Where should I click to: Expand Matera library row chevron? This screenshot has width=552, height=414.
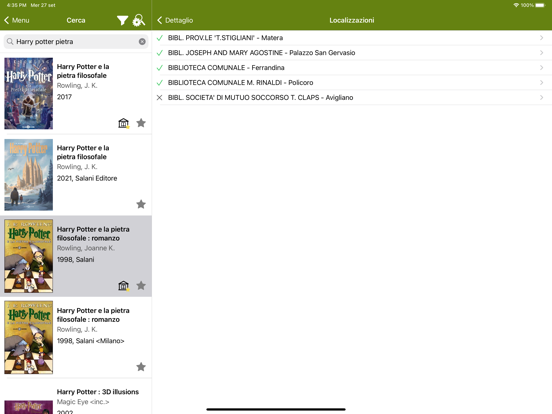click(x=541, y=38)
